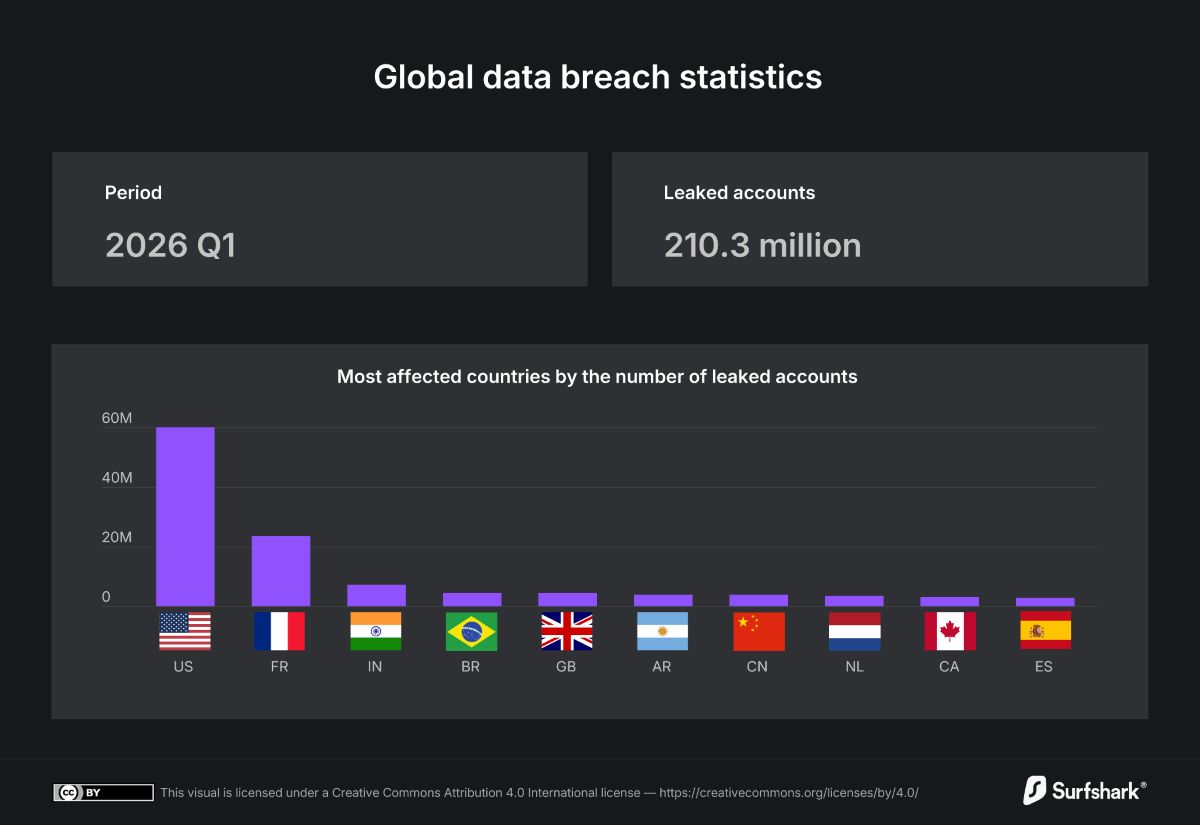The width and height of the screenshot is (1200, 825).
Task: Click the Creative Commons BY badge
Action: coord(103,792)
